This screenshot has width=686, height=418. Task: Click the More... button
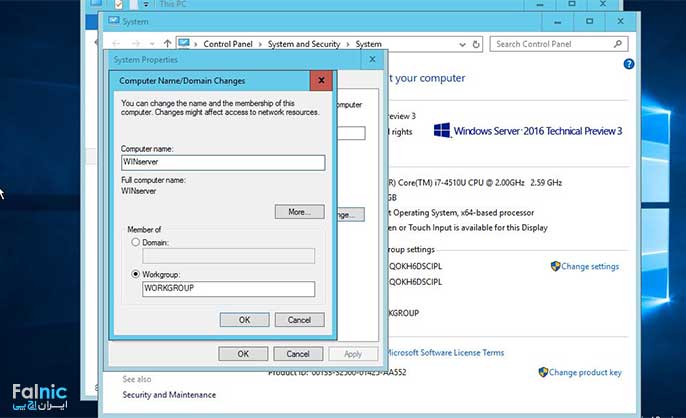tap(299, 212)
